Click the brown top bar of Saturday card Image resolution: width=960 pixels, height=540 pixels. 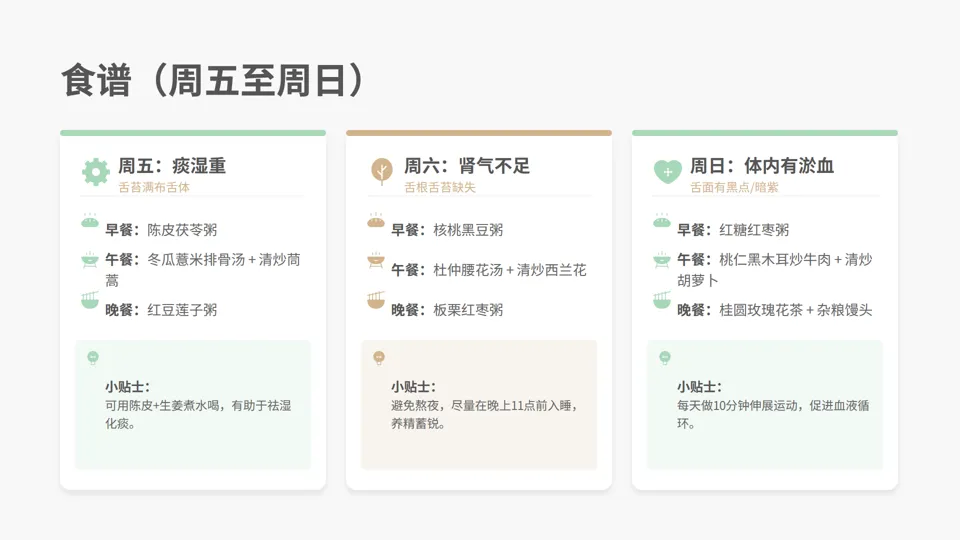[479, 133]
